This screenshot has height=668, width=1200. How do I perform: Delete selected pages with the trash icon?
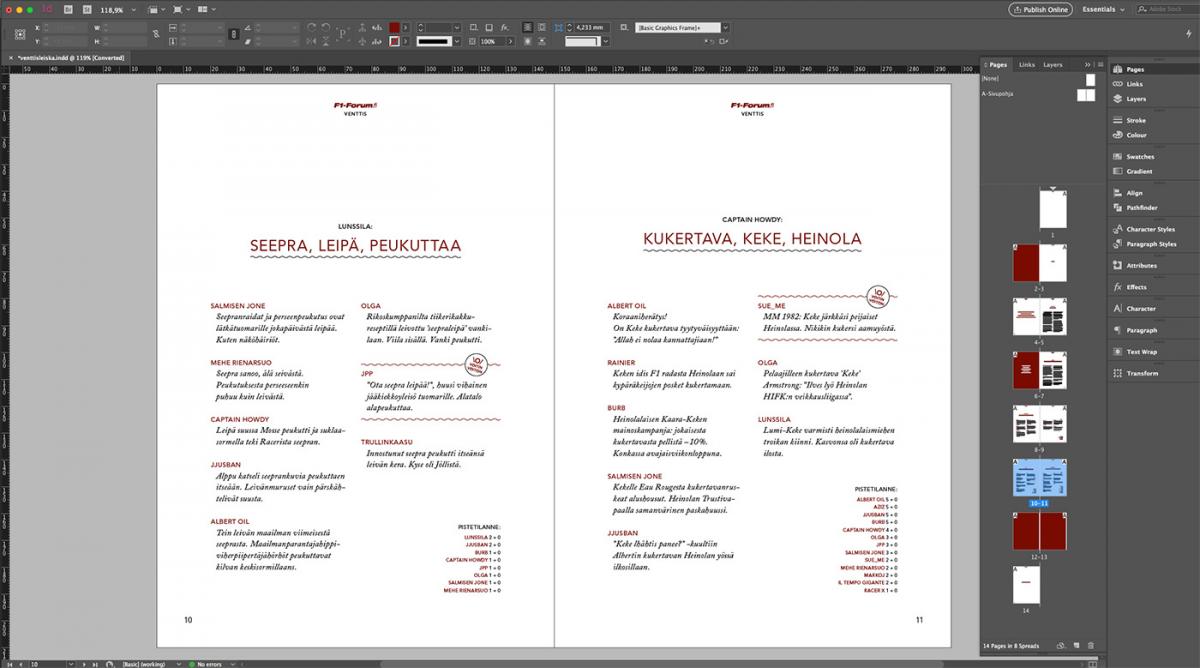pyautogui.click(x=1091, y=645)
